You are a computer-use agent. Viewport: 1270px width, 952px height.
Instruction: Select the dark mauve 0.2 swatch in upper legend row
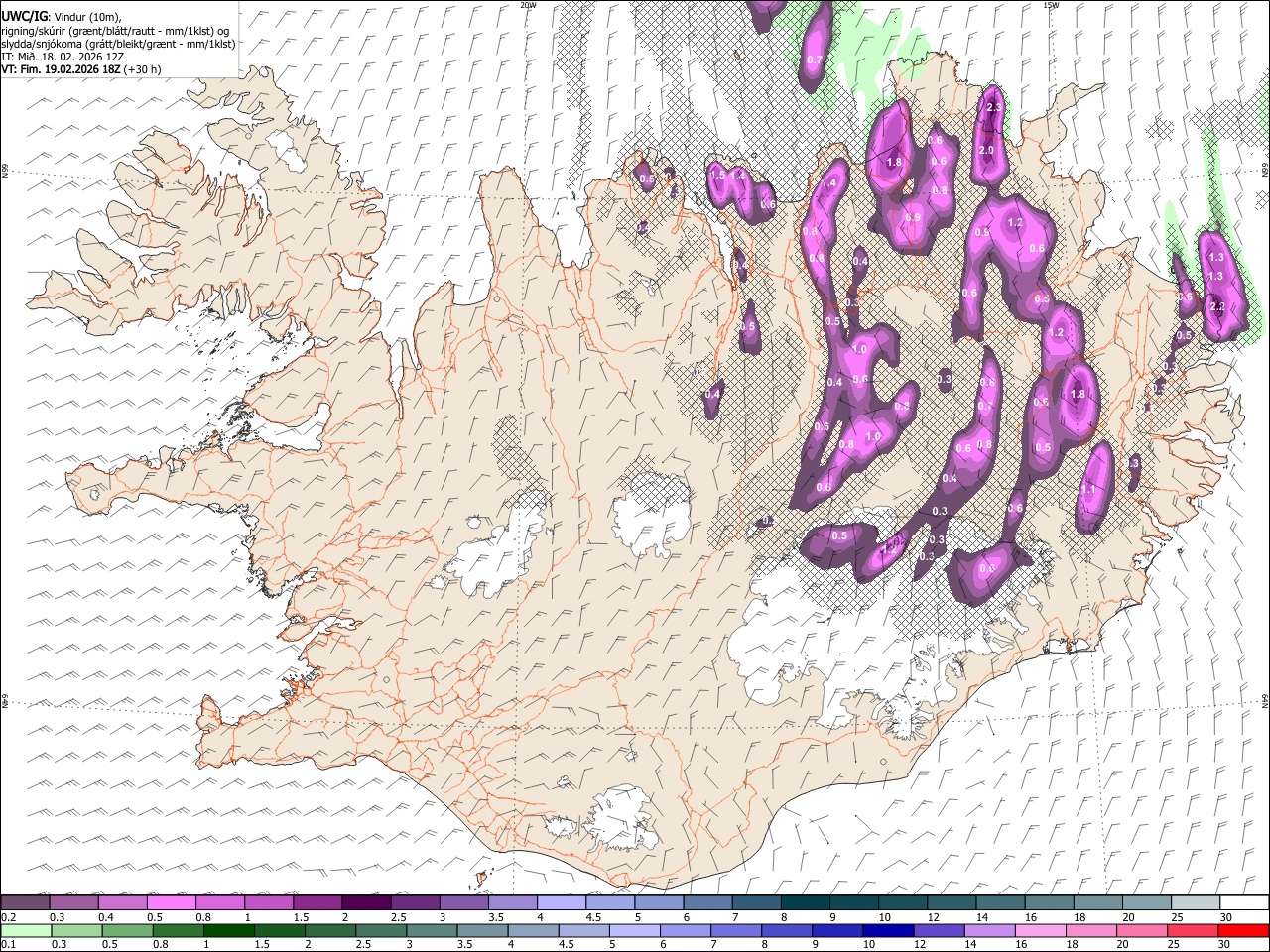[x=26, y=903]
